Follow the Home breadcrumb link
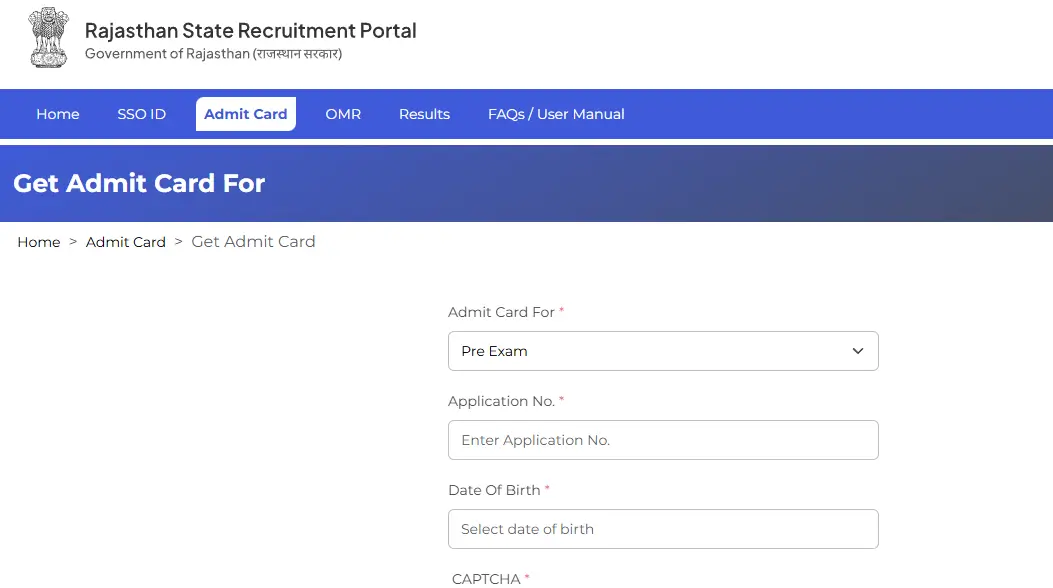 pos(39,242)
